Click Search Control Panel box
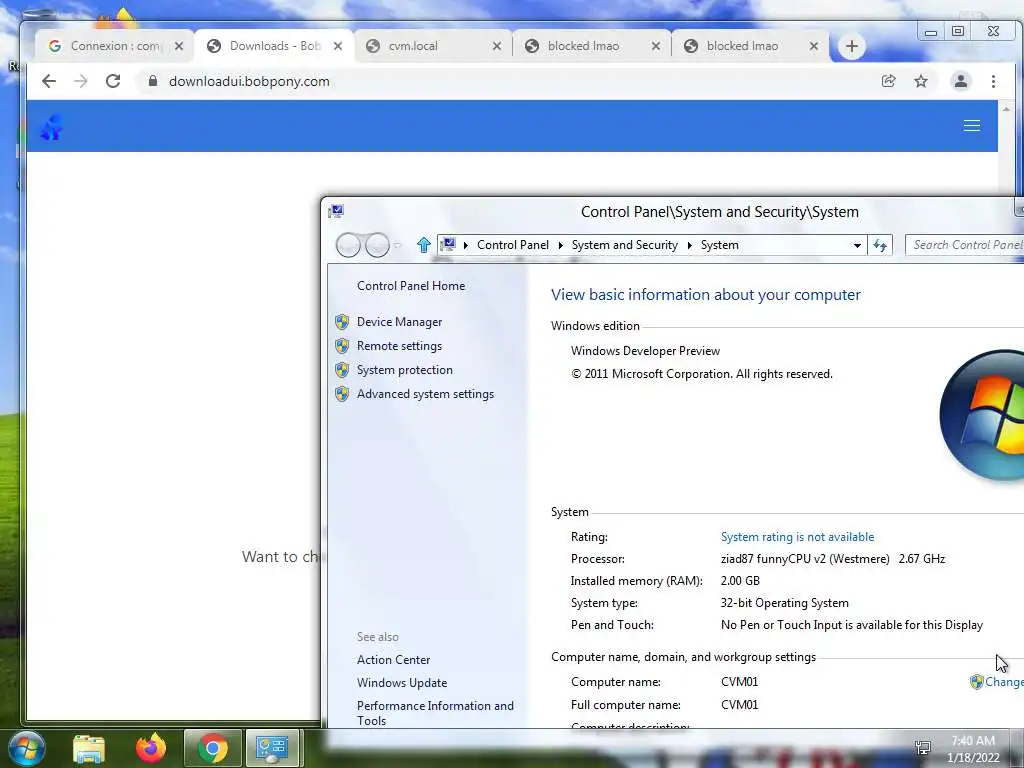Viewport: 1024px width, 768px height. tap(965, 245)
